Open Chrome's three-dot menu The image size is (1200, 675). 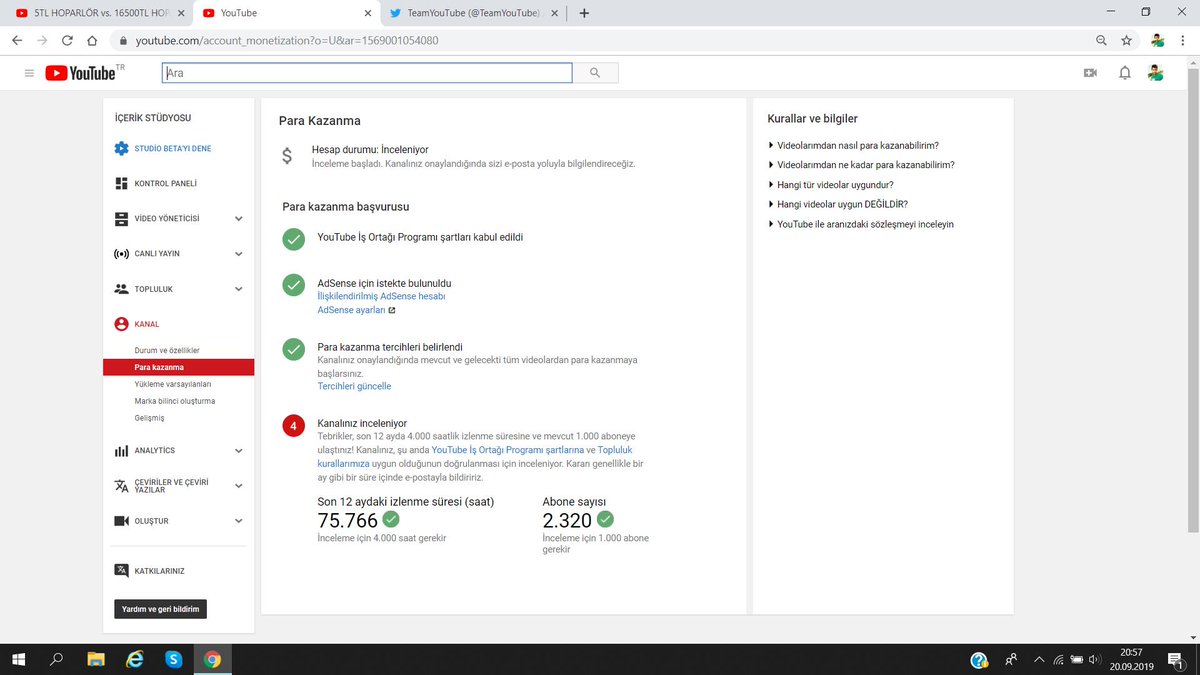point(1183,41)
